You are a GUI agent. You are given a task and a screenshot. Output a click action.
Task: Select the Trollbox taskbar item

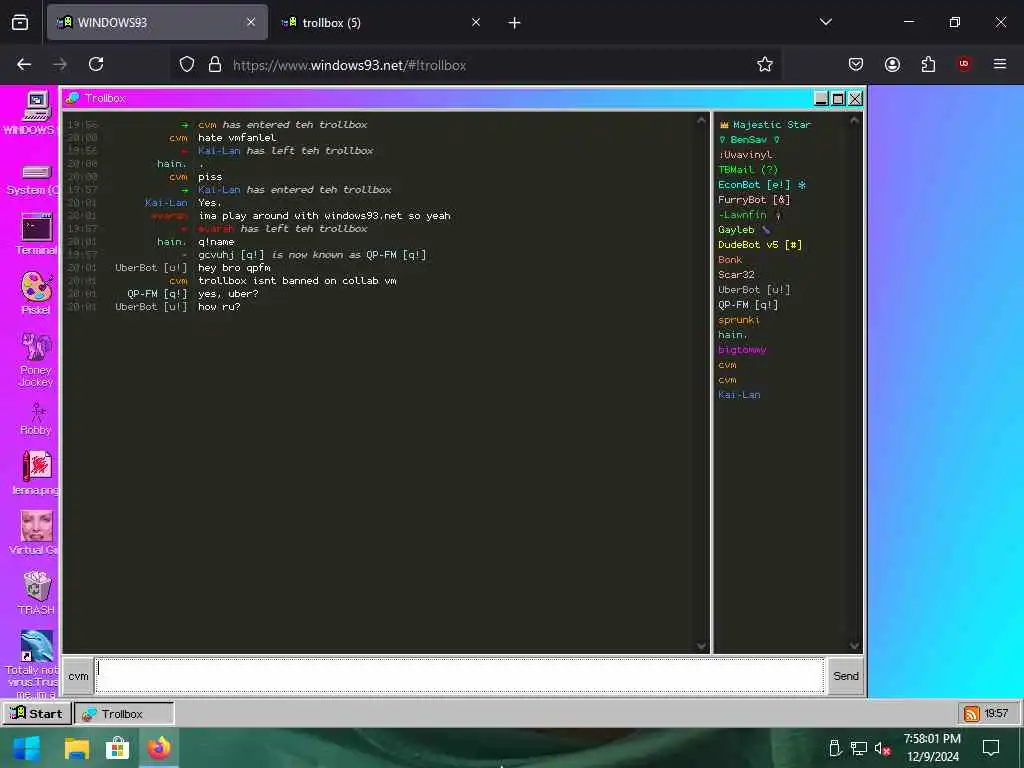(124, 713)
